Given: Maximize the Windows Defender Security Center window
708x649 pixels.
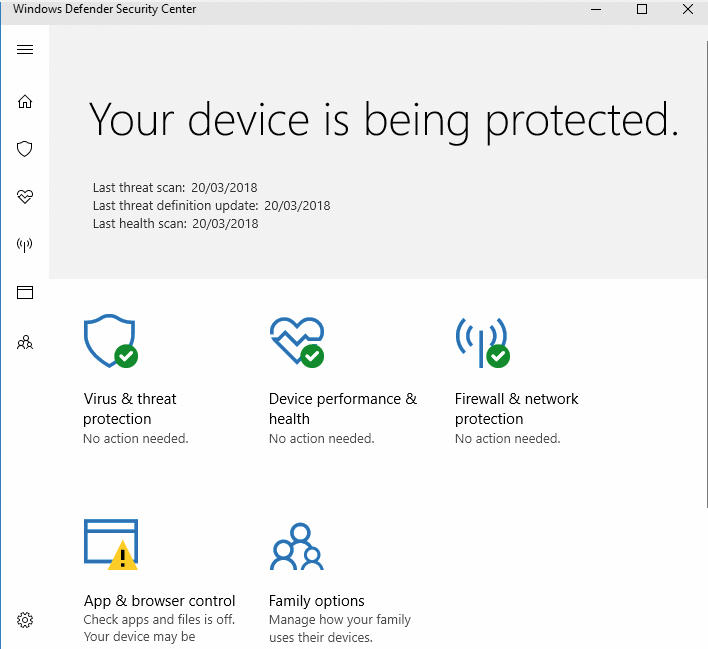Looking at the screenshot, I should pos(642,9).
